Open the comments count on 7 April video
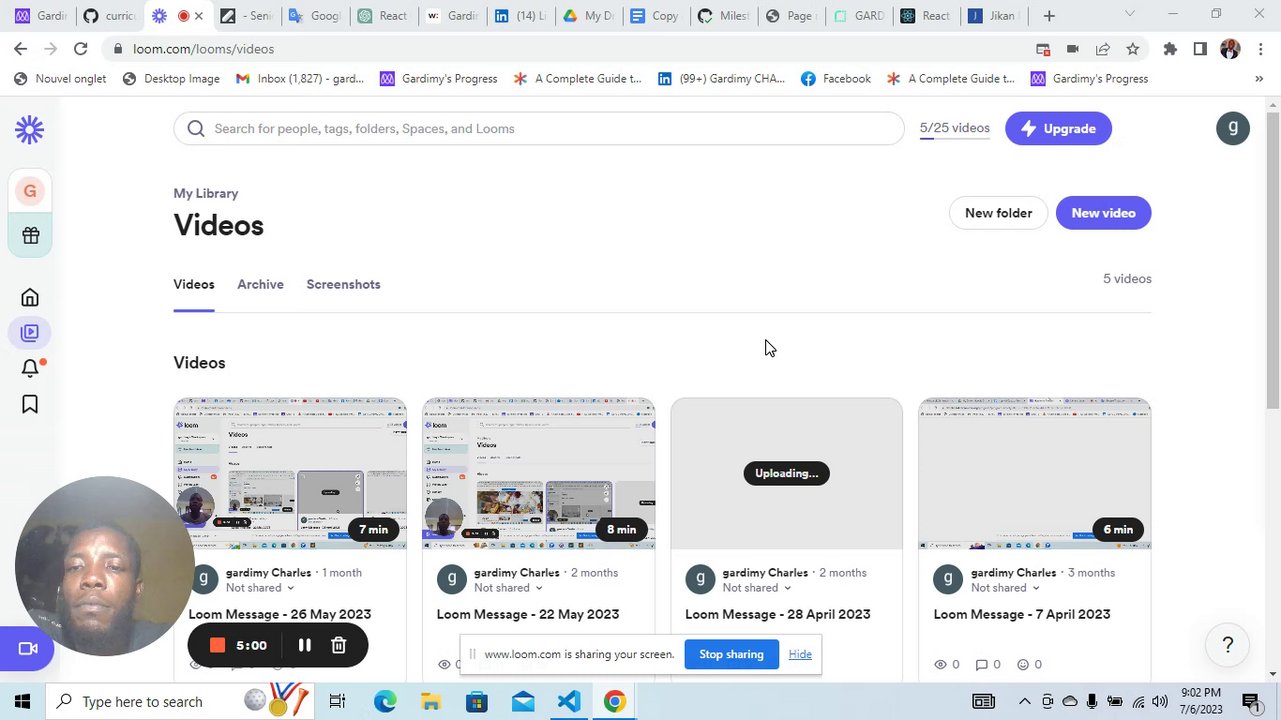 click(988, 664)
